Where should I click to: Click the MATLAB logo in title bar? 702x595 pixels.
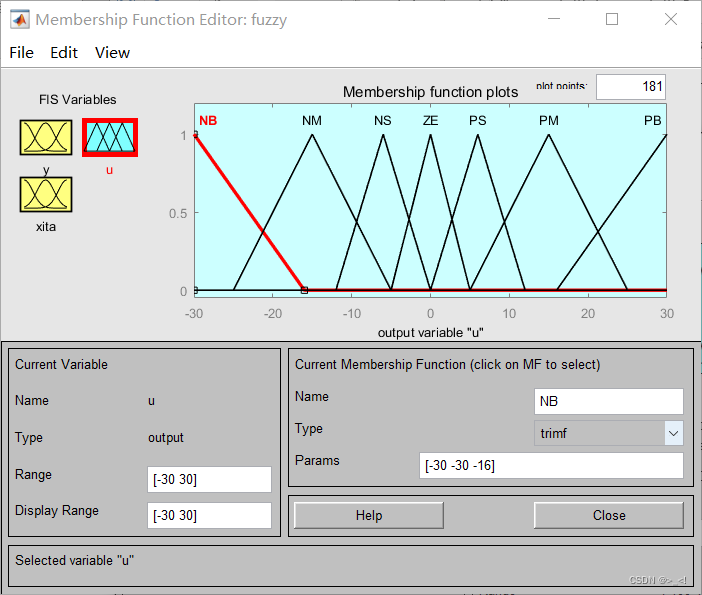click(20, 20)
